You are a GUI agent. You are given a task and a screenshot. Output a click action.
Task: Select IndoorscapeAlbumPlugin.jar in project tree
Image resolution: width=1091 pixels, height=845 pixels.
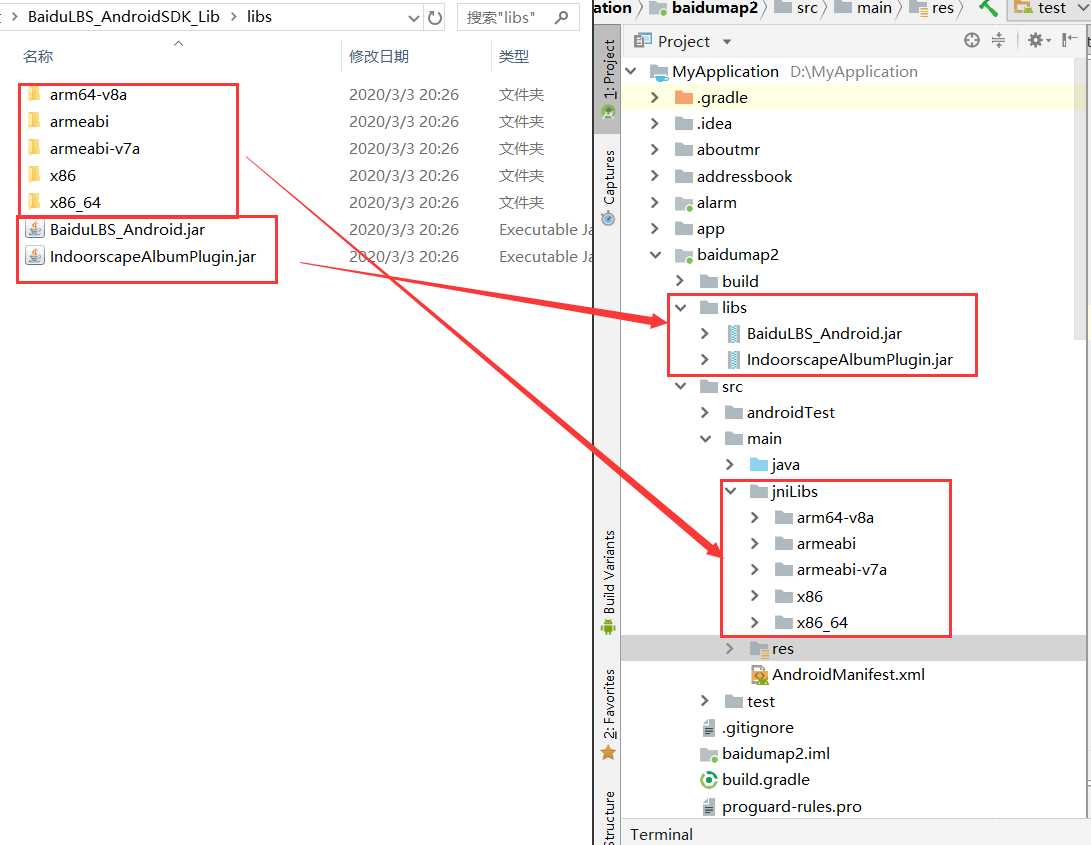pos(849,360)
